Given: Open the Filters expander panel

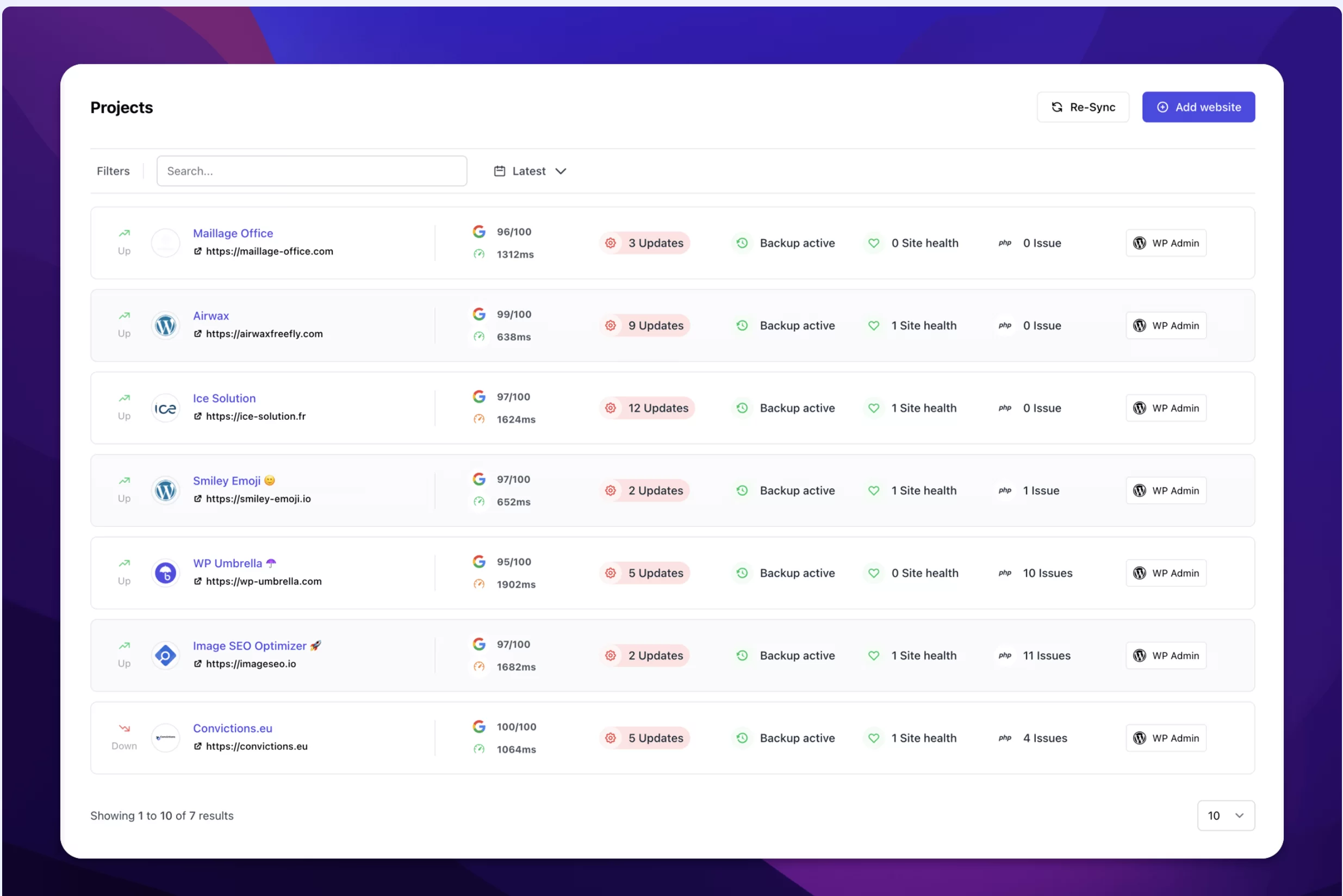Looking at the screenshot, I should click(x=113, y=170).
